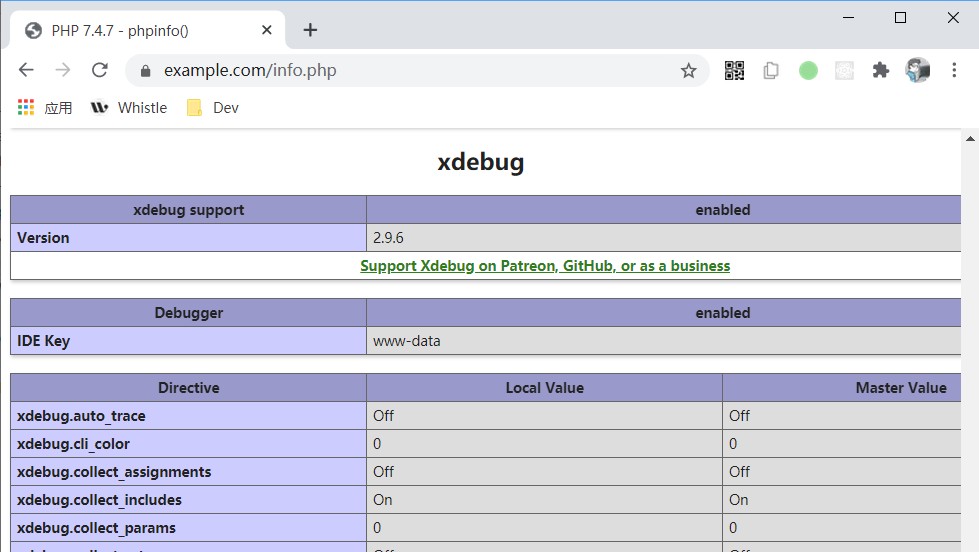This screenshot has width=979, height=552.
Task: Click the xdebug.collect_params directive
Action: coord(96,528)
